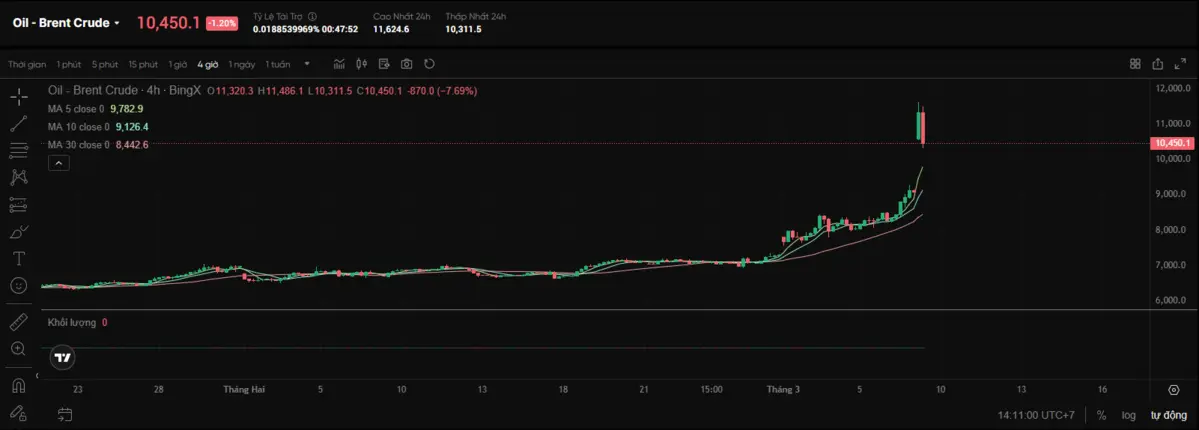Open the additional timeframes dropdown arrow

307,64
